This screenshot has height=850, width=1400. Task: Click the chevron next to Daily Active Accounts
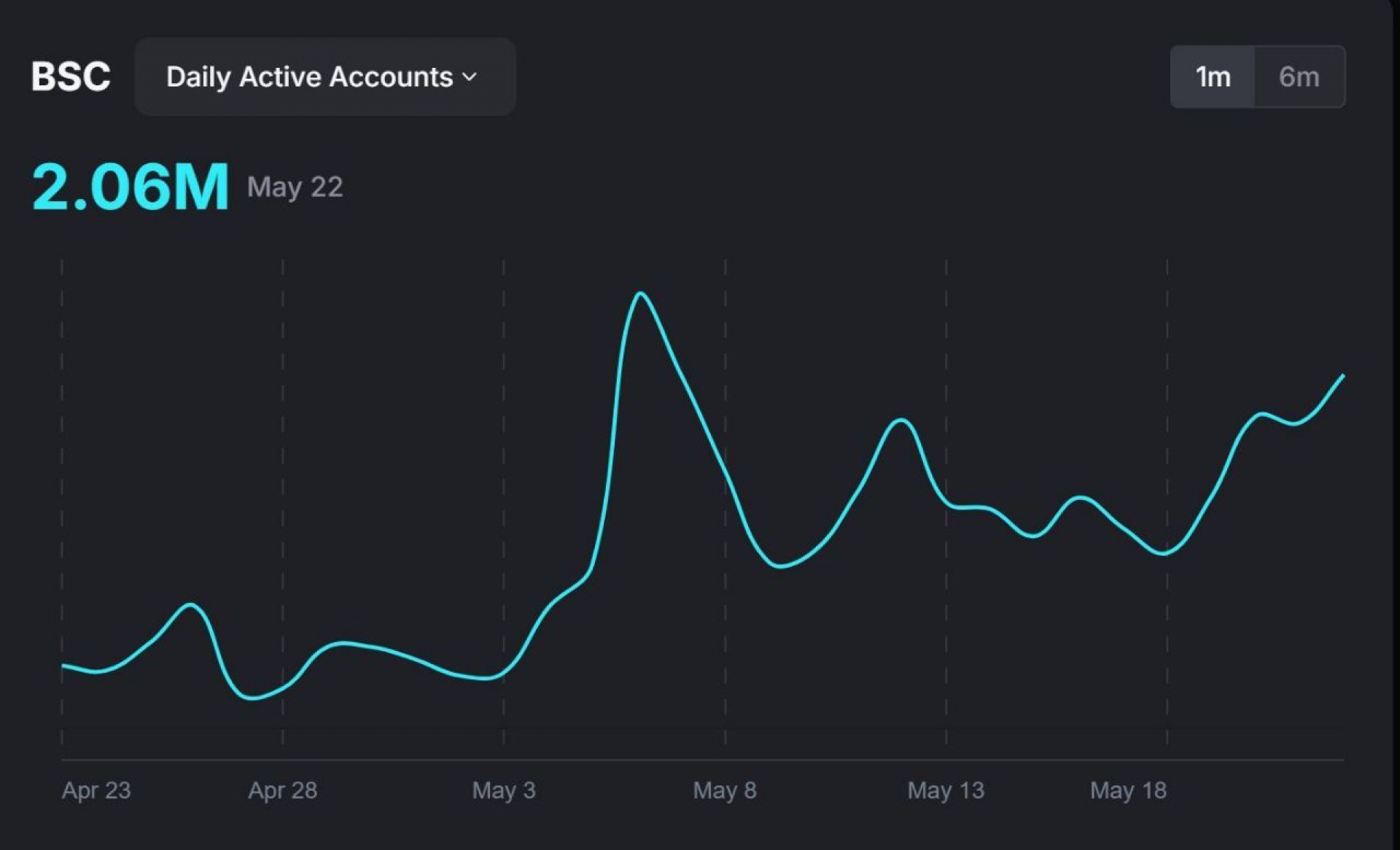tap(470, 77)
